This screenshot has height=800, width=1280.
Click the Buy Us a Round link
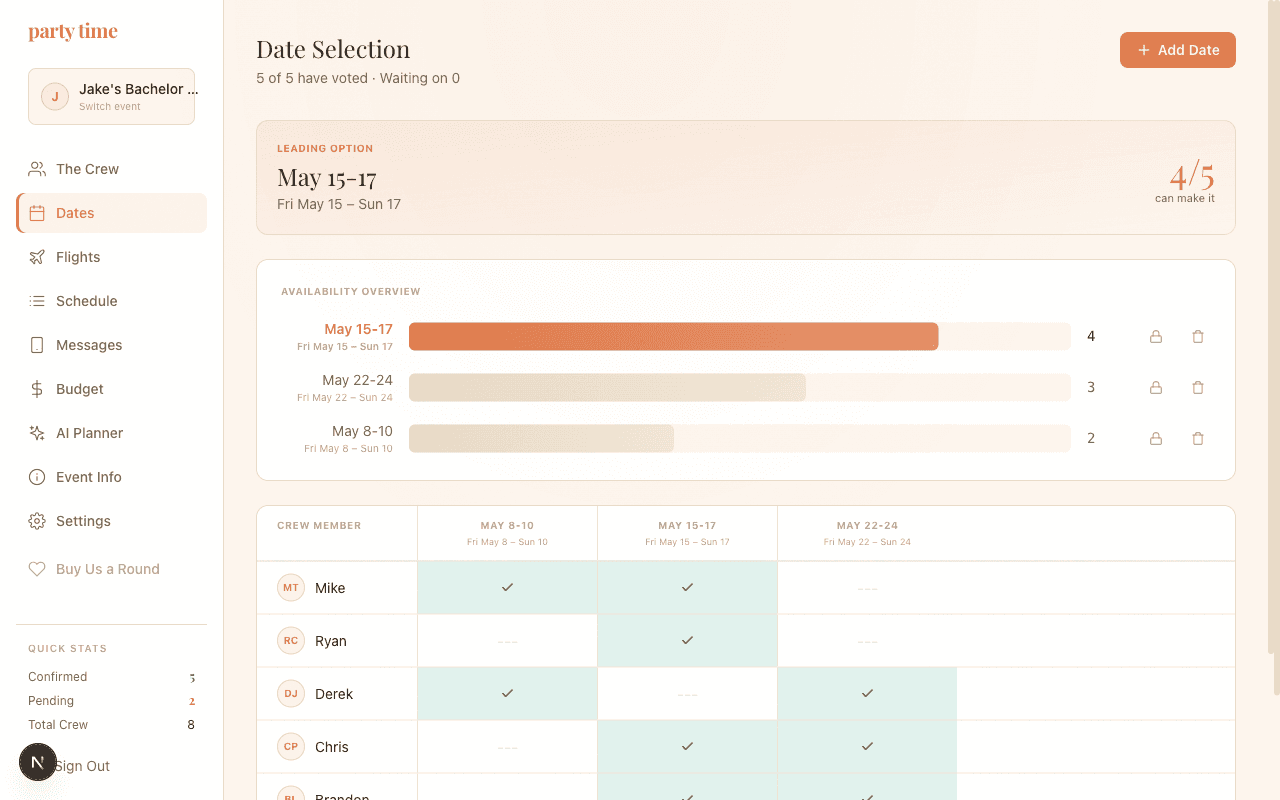[x=107, y=569]
